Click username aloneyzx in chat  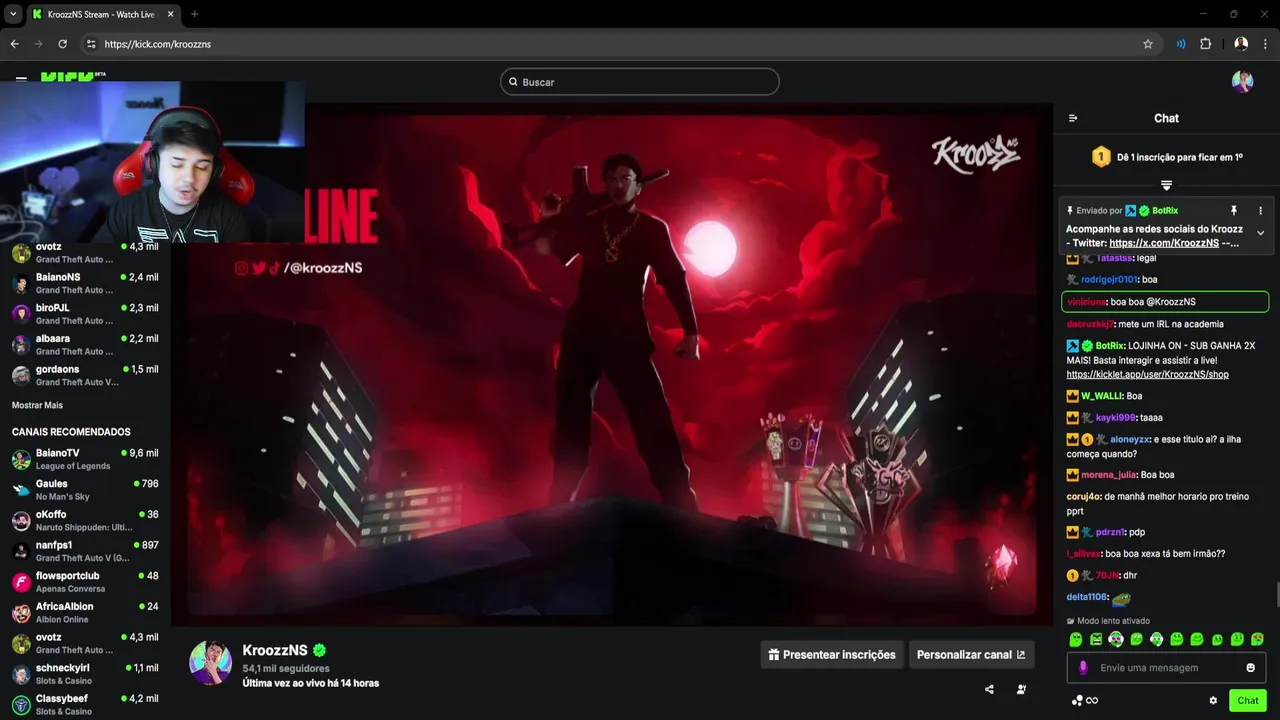pyautogui.click(x=1130, y=439)
